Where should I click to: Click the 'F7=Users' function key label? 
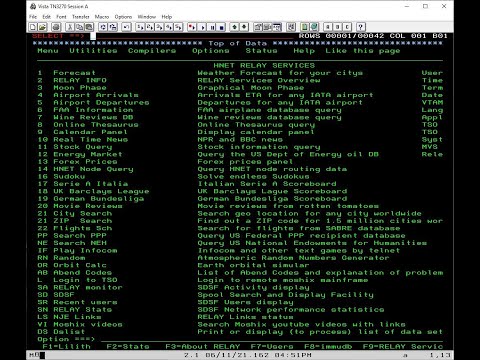point(272,347)
